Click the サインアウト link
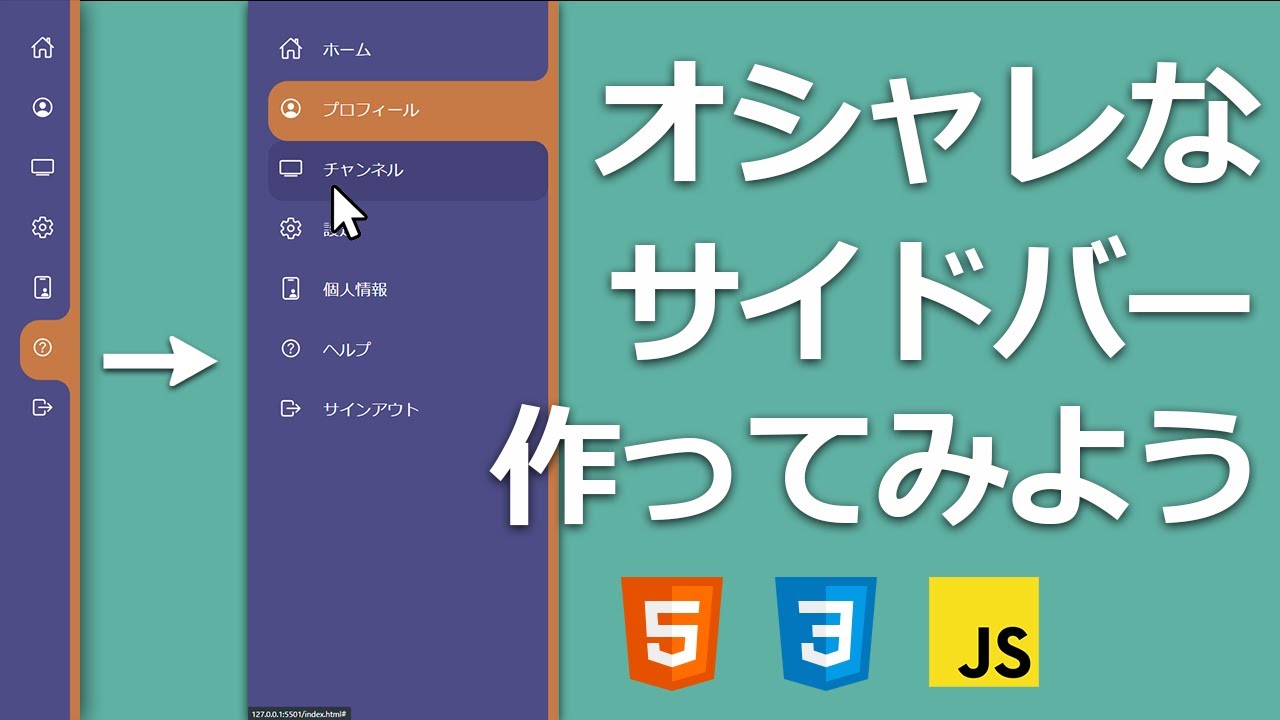This screenshot has width=1280, height=720. [370, 409]
